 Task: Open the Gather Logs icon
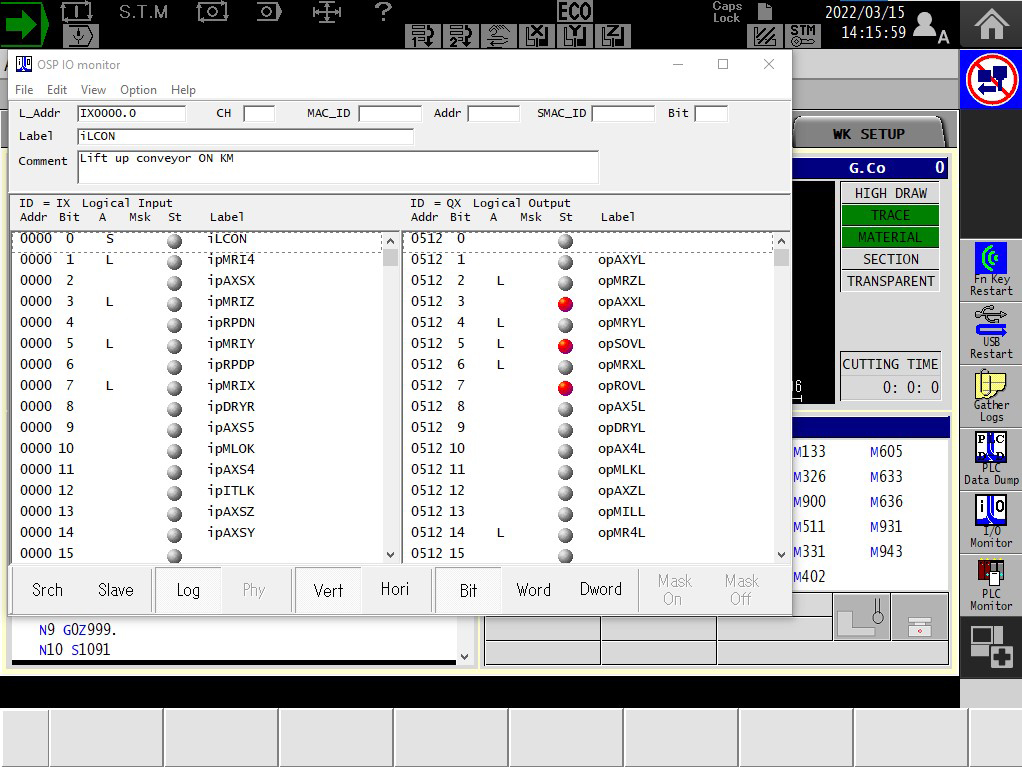tap(991, 395)
